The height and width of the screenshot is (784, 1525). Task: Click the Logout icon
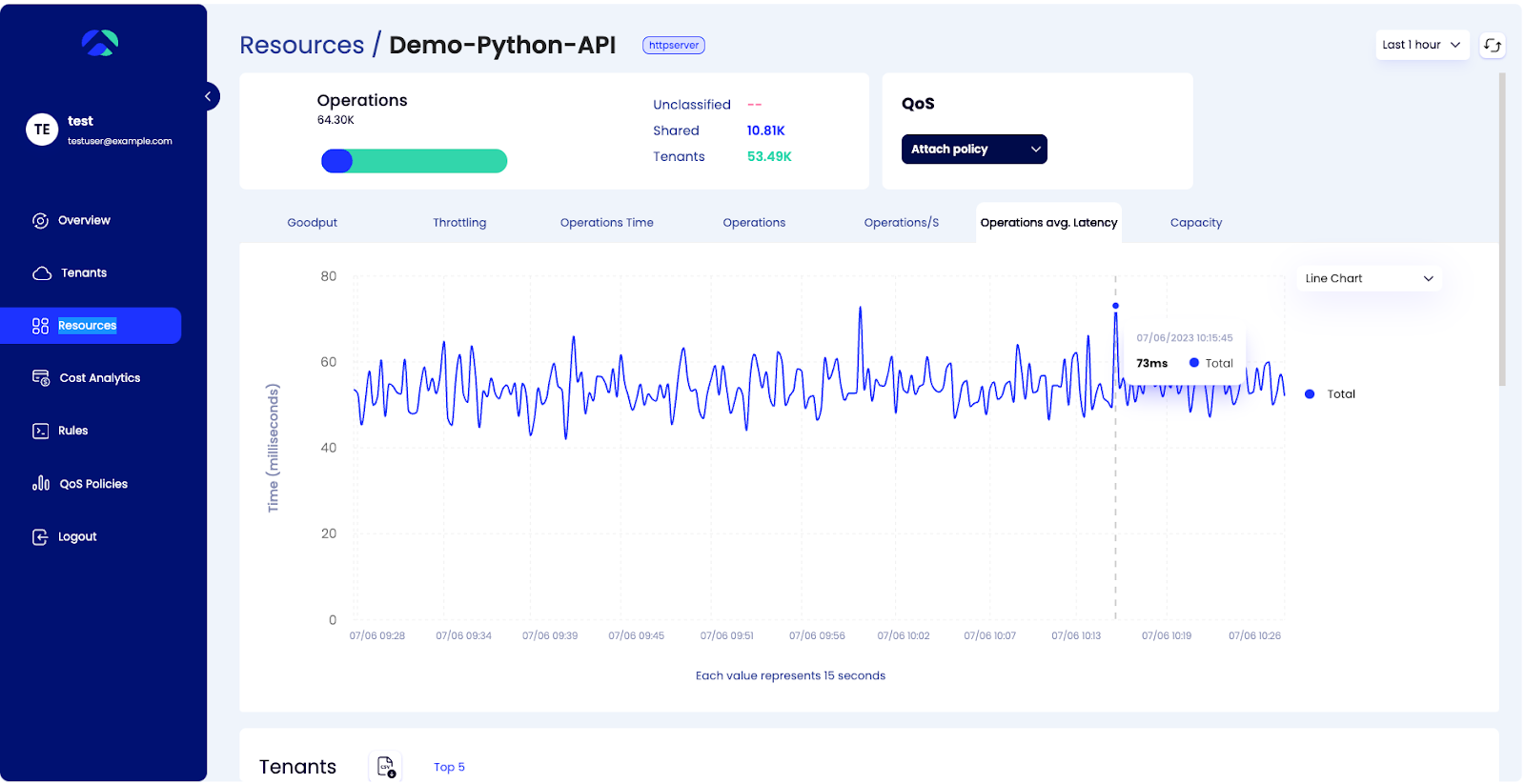point(40,537)
